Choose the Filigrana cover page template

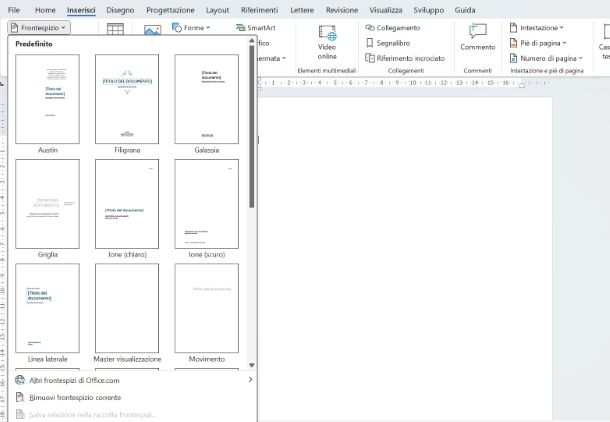(x=127, y=100)
